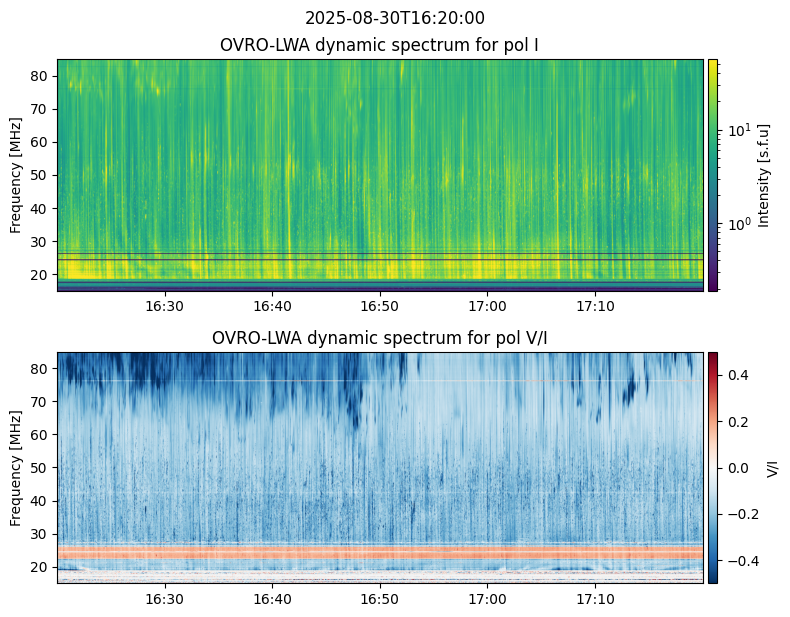Click the Intensity colorbar in the top plot

(x=712, y=175)
